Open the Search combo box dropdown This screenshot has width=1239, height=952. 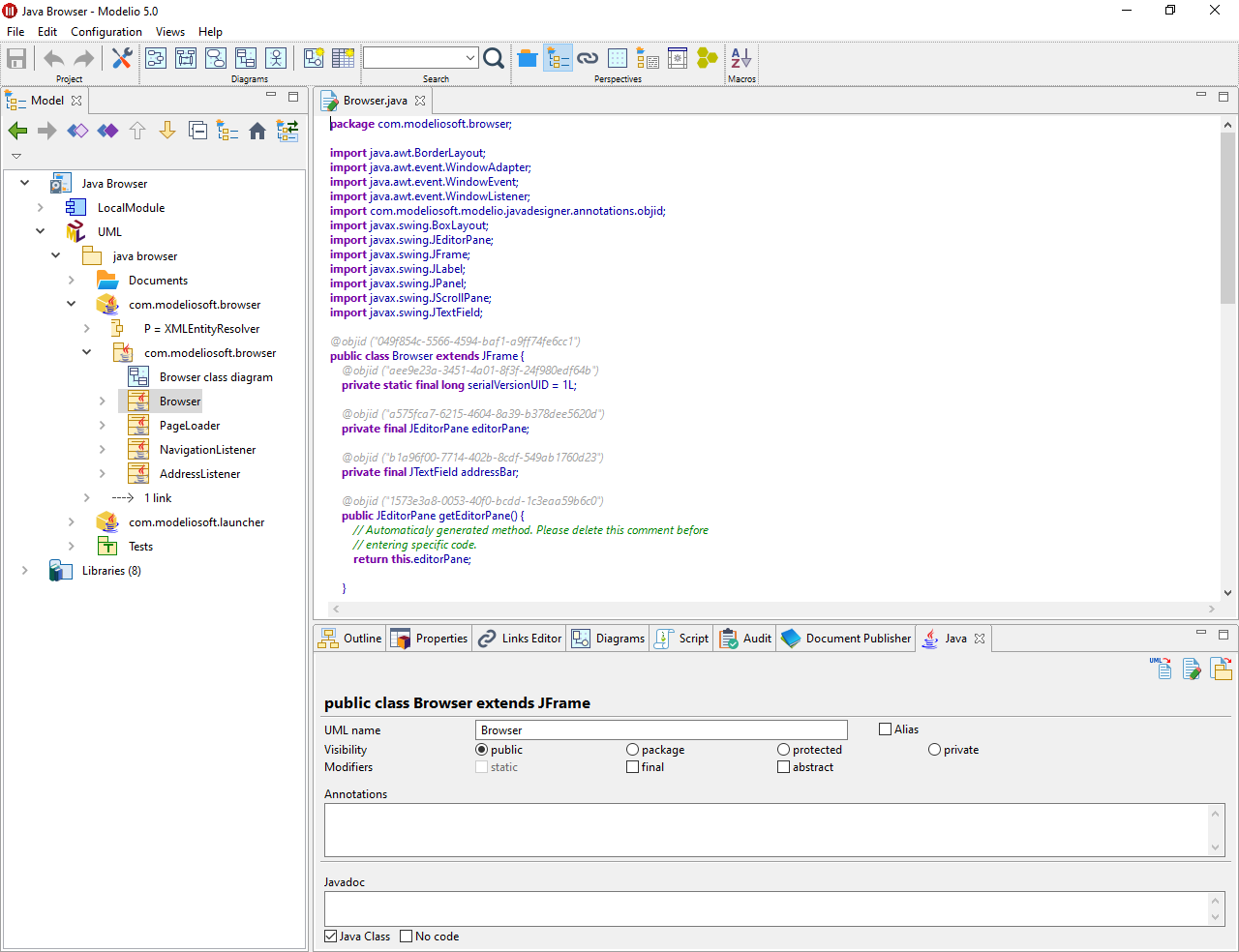(470, 58)
